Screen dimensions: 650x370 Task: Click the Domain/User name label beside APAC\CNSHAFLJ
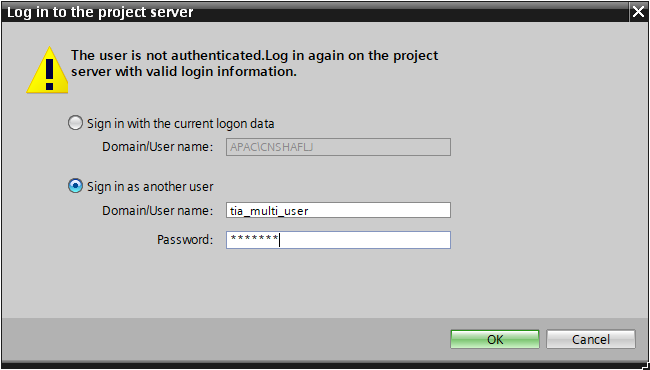(x=158, y=147)
